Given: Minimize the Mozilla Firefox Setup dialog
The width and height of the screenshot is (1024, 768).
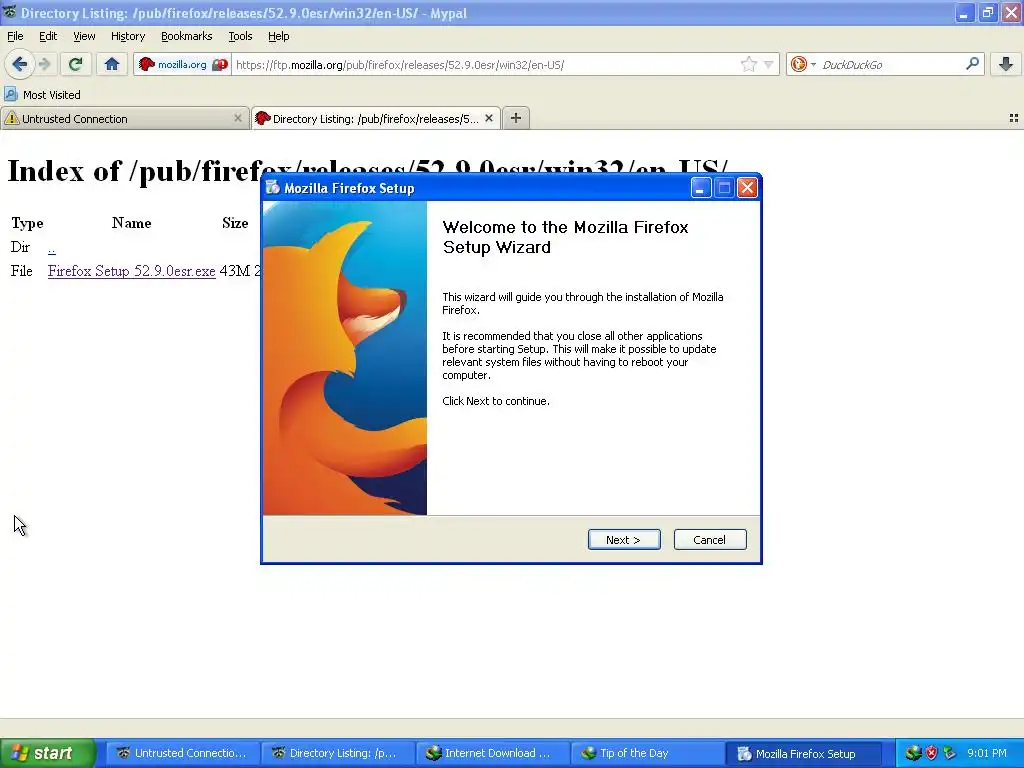Looking at the screenshot, I should [x=700, y=188].
